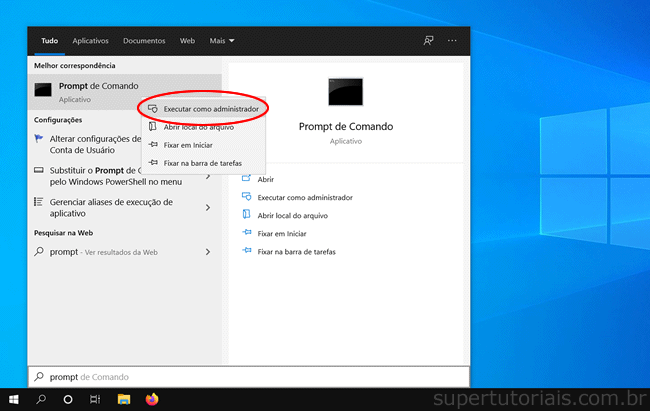Click the large Prompt de Comando icon
Image resolution: width=650 pixels, height=411 pixels.
coord(345,91)
